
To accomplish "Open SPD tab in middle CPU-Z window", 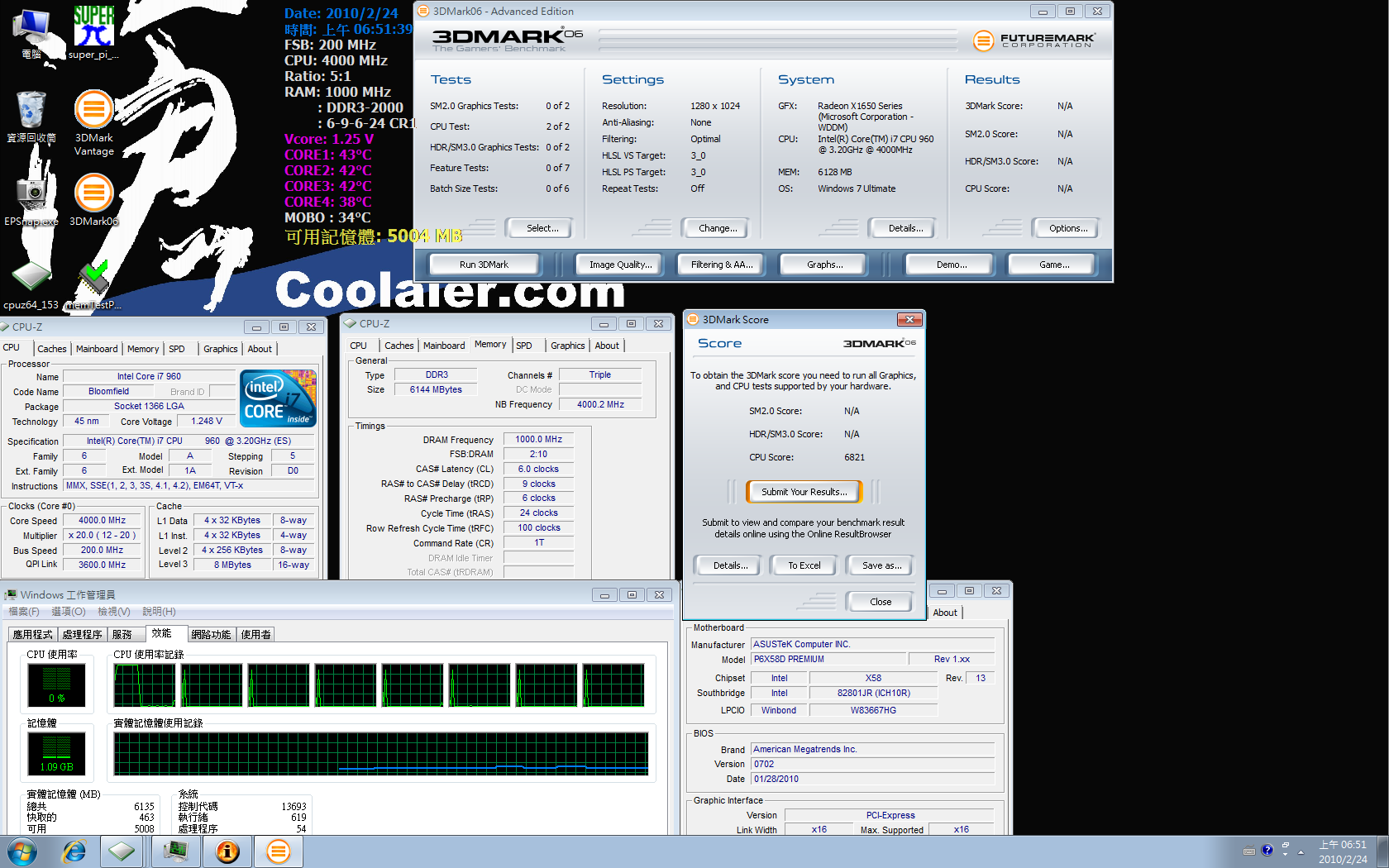I will click(x=524, y=346).
